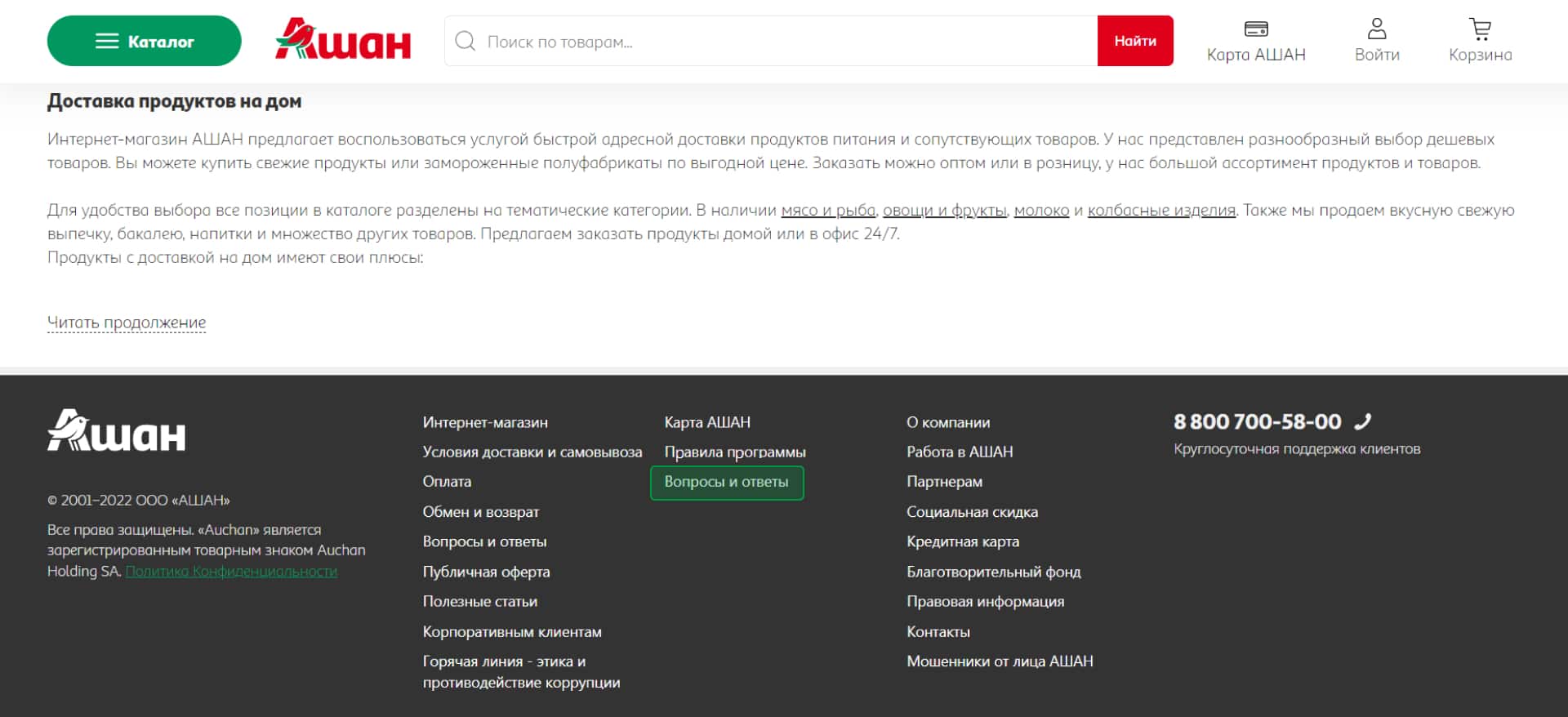This screenshot has width=1568, height=717.
Task: Focus the Поиск по товарам search field
Action: [771, 41]
